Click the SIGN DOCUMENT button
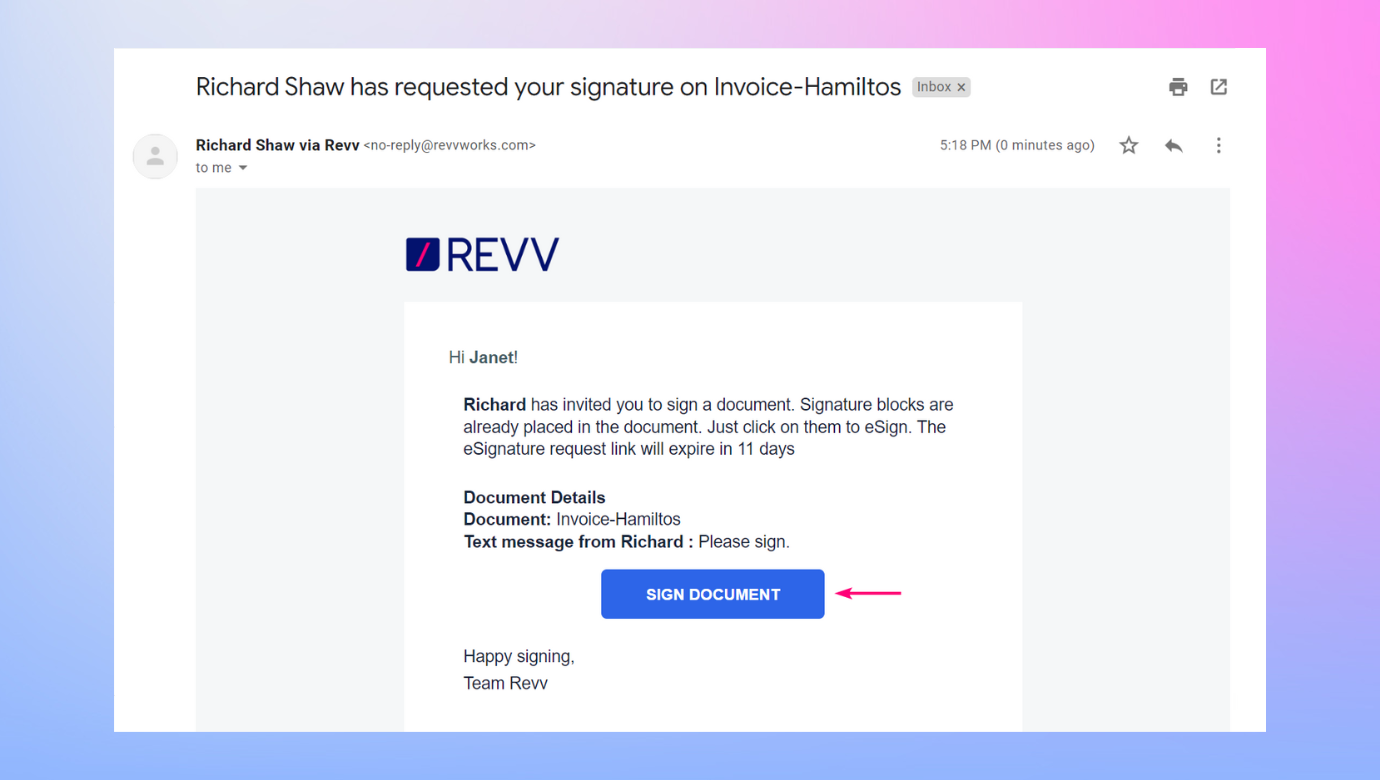The height and width of the screenshot is (780, 1380). 712,593
